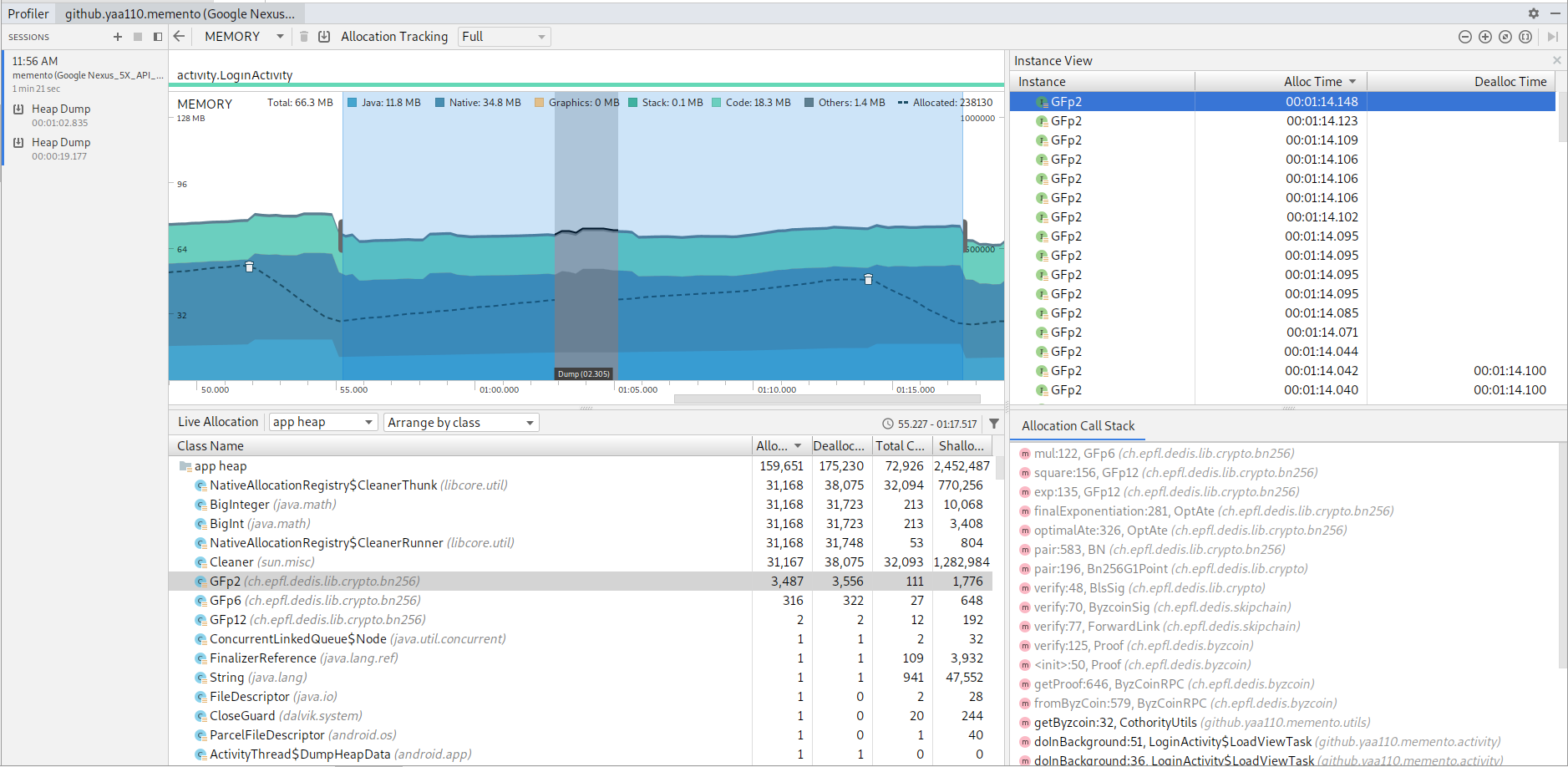Capture a heap dump using the download icon

pyautogui.click(x=325, y=36)
